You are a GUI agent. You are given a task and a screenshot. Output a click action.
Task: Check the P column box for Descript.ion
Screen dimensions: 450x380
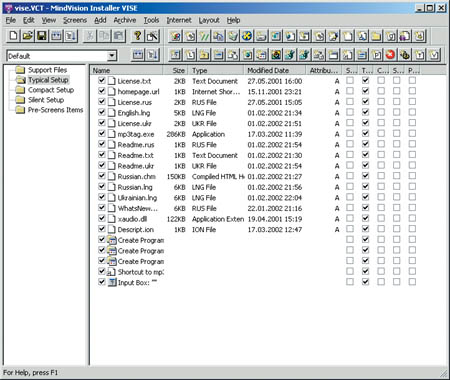(x=412, y=229)
